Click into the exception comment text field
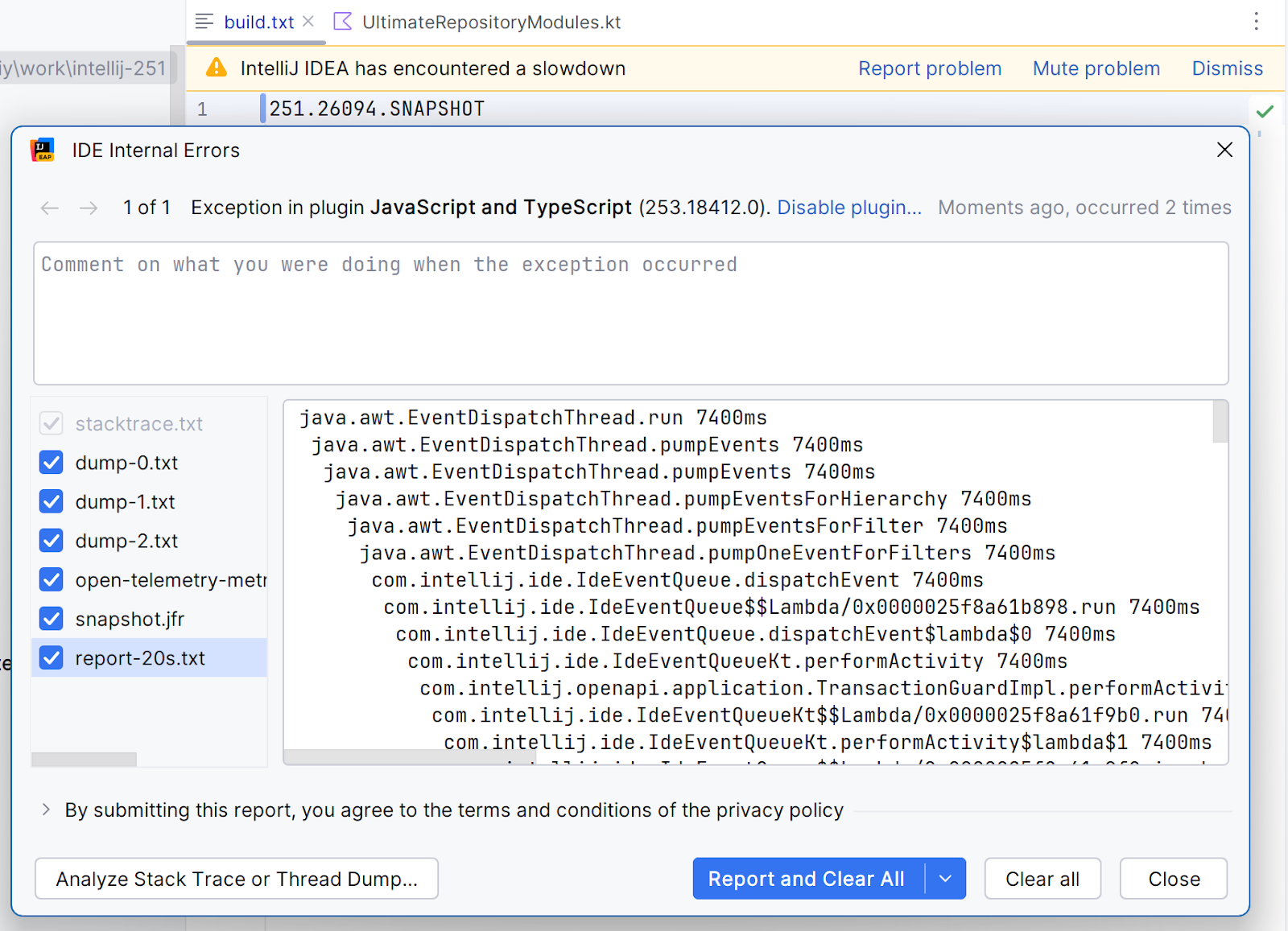 point(631,313)
